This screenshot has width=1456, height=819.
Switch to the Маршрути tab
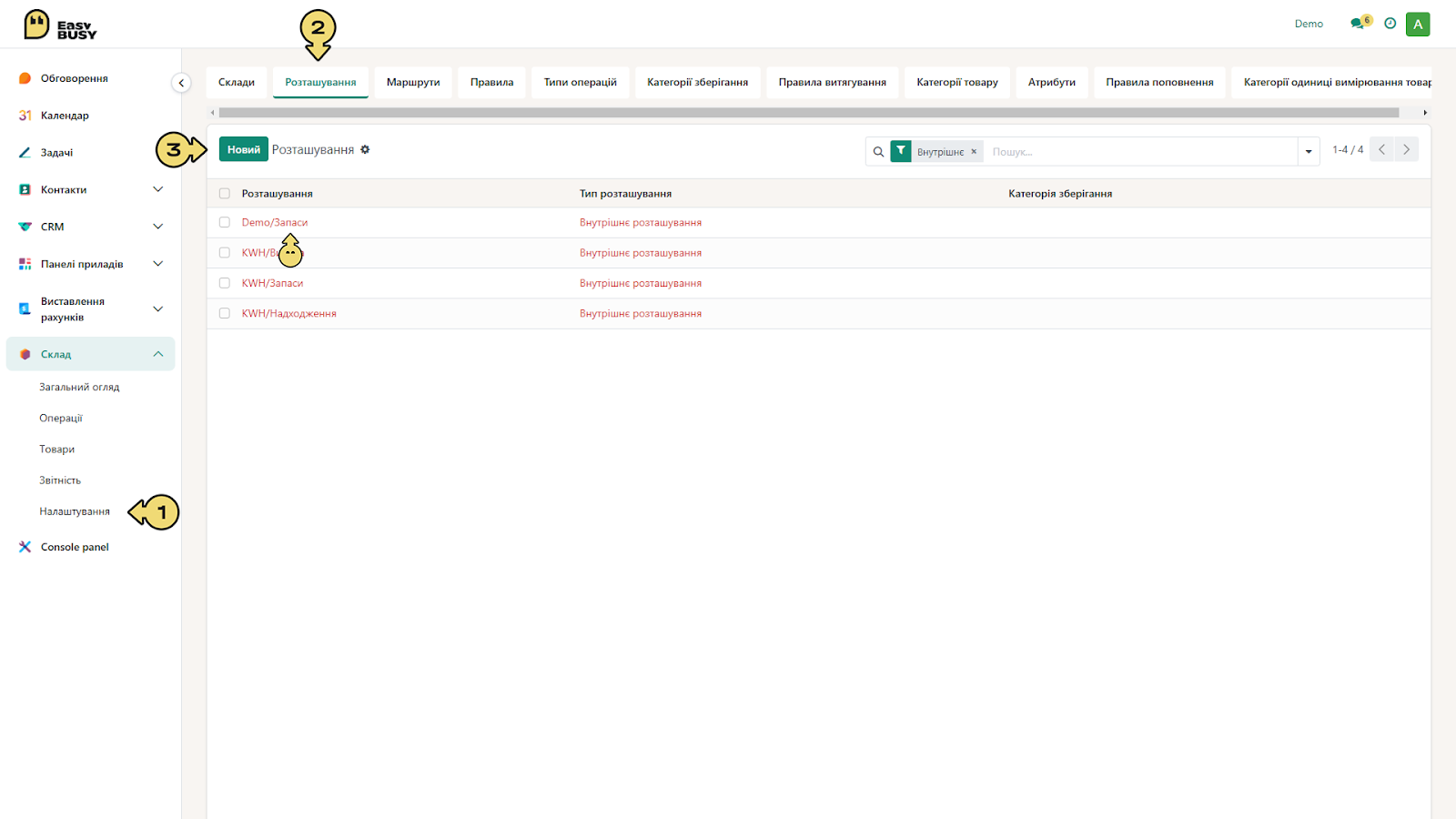pos(413,82)
